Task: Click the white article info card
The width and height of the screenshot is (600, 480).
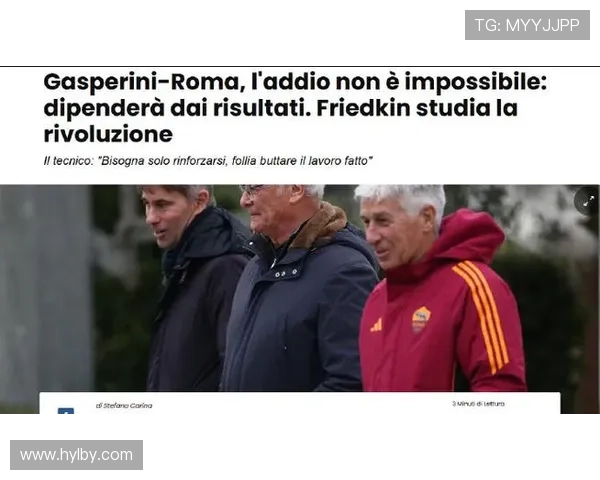Action: point(300,403)
